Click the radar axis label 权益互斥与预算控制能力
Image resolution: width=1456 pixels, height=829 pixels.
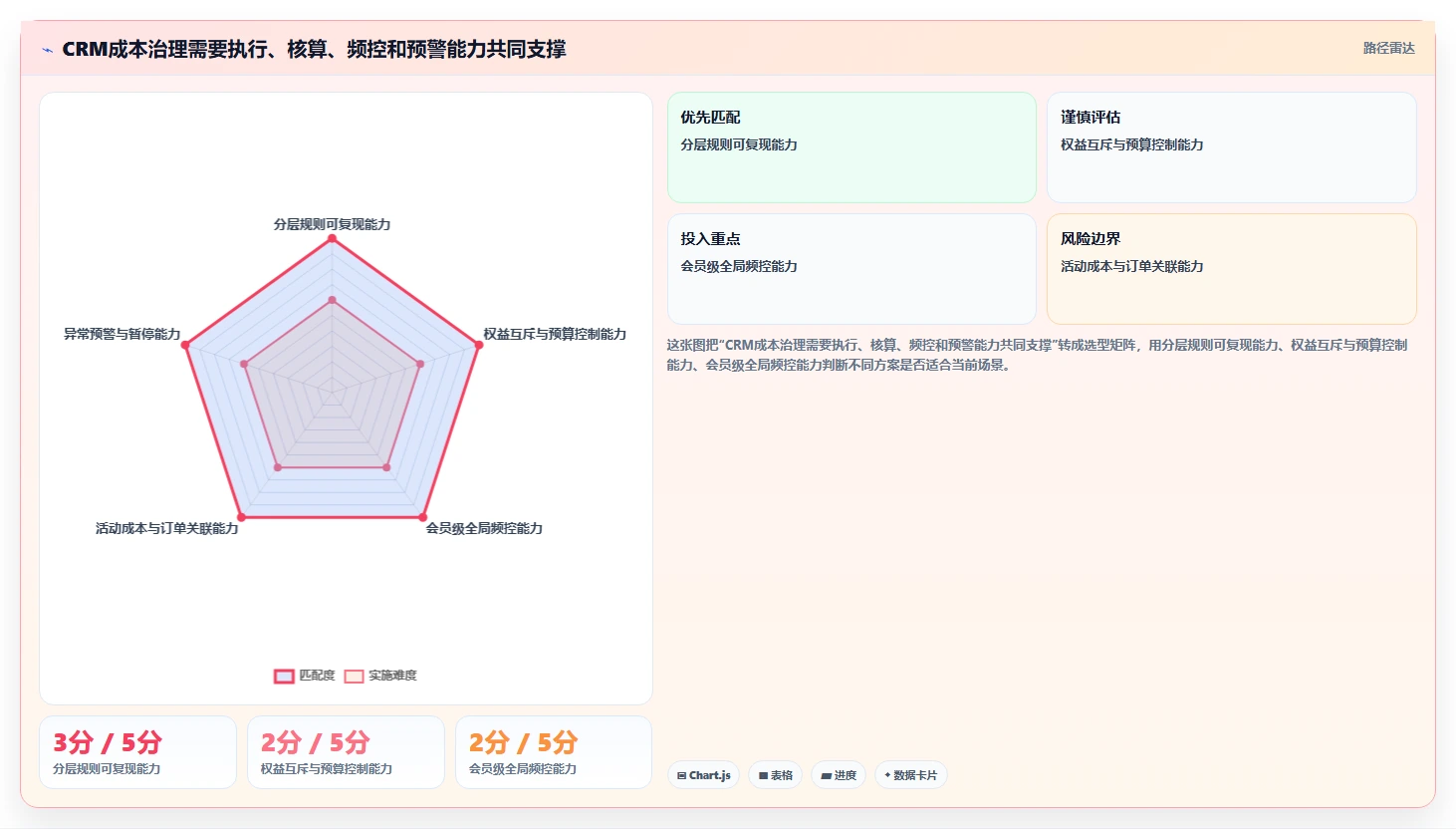coord(555,334)
